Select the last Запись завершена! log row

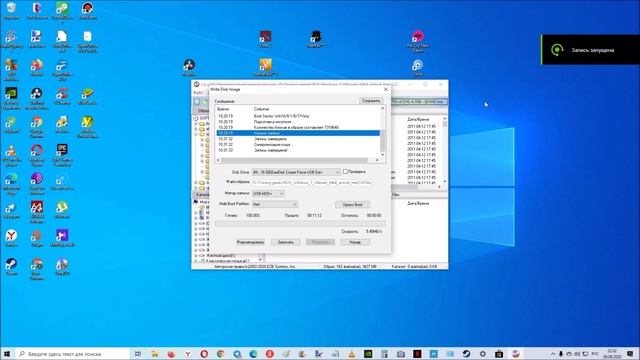(298, 150)
